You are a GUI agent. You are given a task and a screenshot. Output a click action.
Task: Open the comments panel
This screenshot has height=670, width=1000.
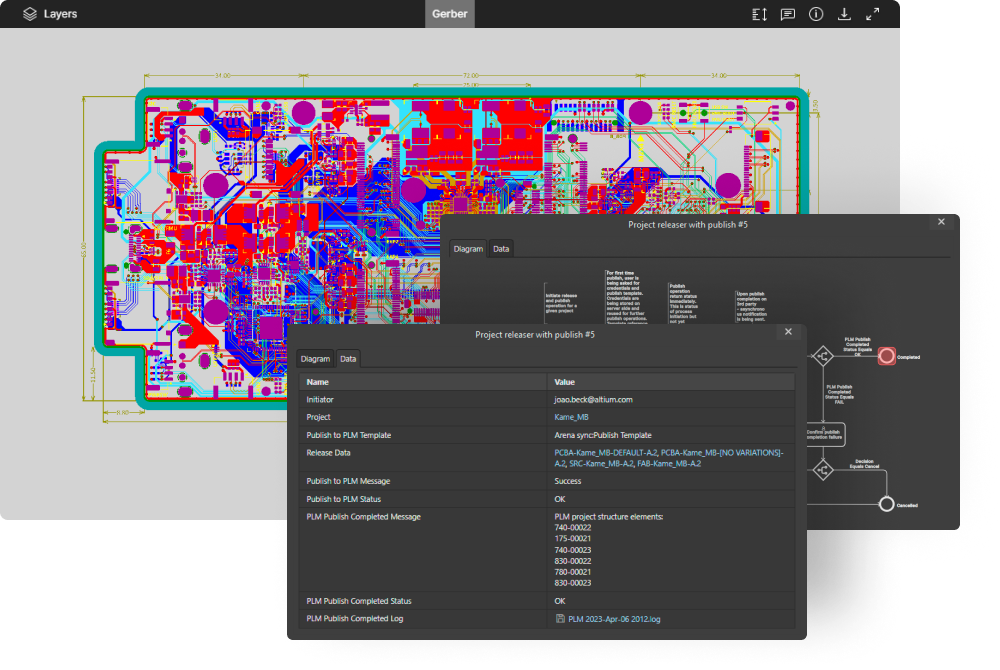tap(787, 14)
